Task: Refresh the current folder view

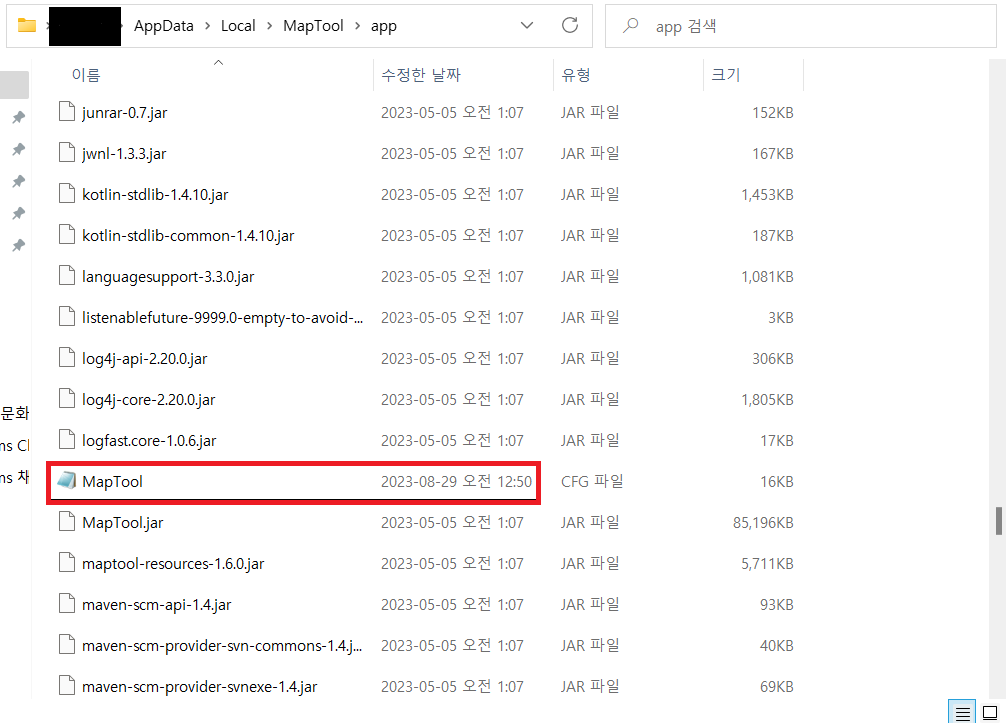Action: click(x=570, y=25)
